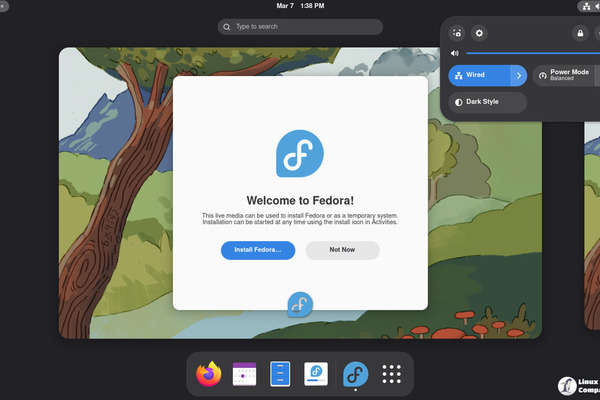Expand Wired network options arrow
Viewport: 600px width, 400px height.
pyautogui.click(x=518, y=75)
